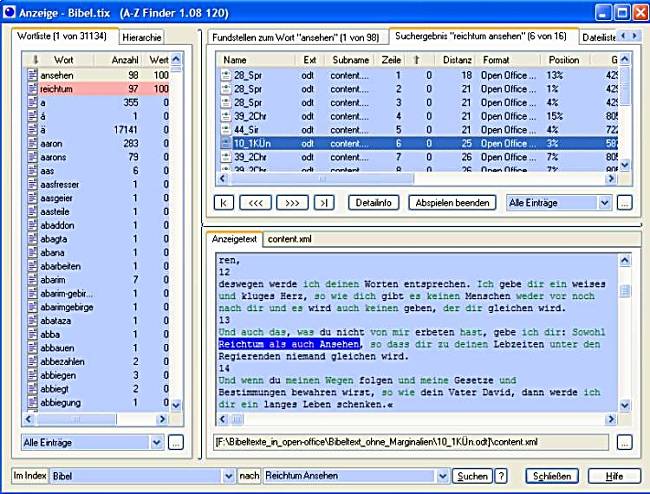
Task: Switch to the content.xml tab
Action: (289, 239)
